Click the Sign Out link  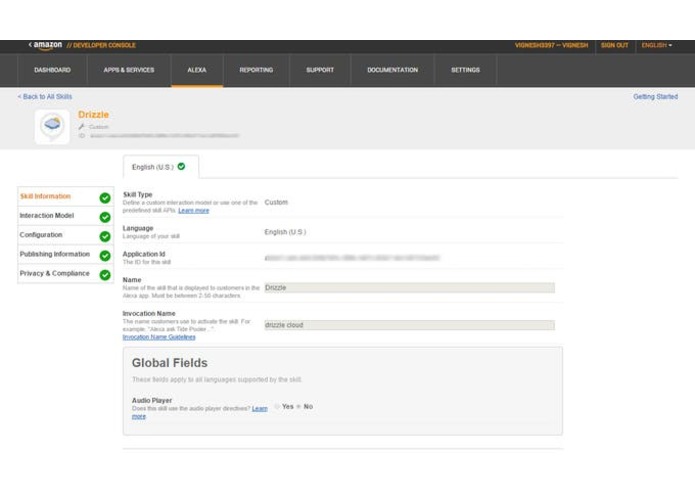tap(614, 45)
